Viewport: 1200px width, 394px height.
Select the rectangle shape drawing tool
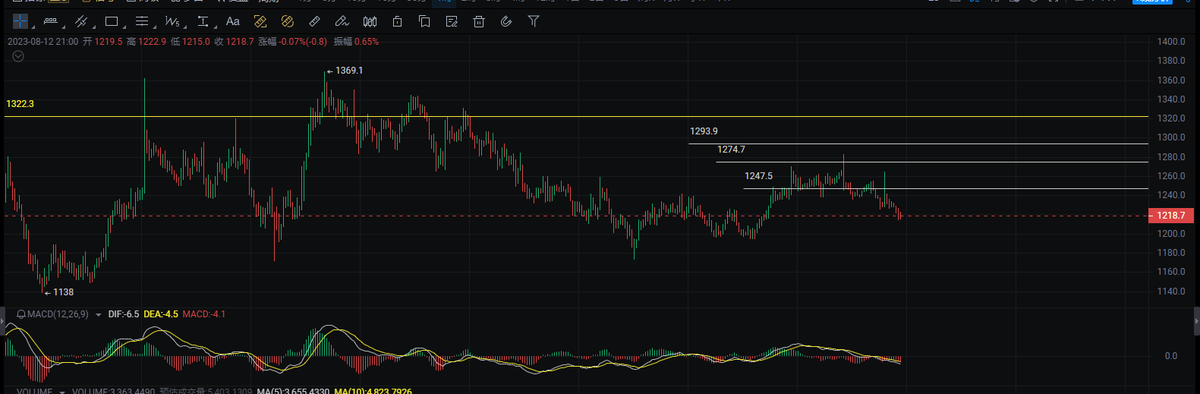coord(111,21)
